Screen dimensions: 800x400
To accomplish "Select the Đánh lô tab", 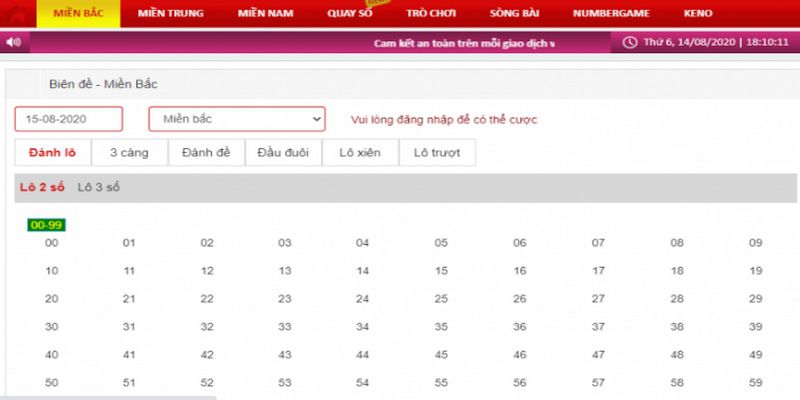I will [53, 153].
